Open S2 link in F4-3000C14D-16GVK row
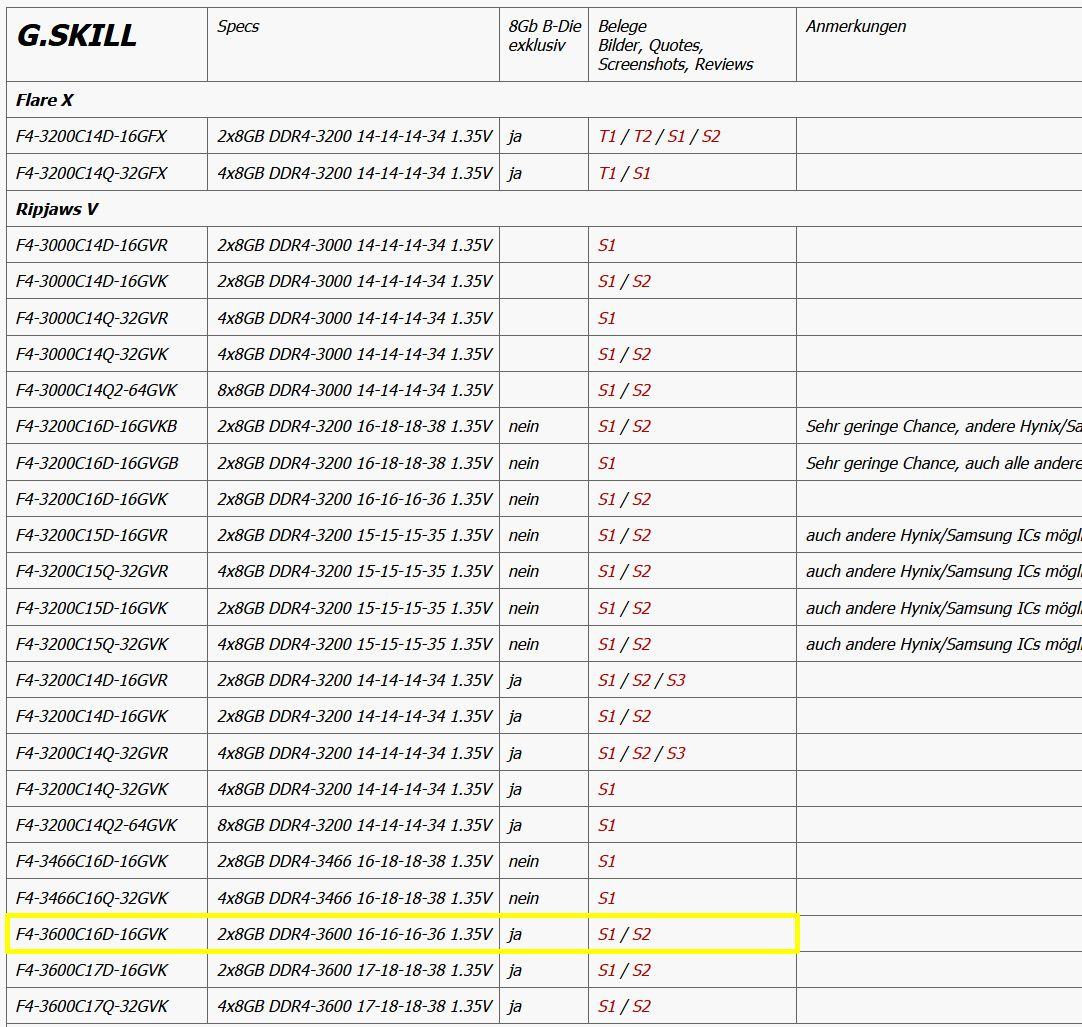Image resolution: width=1082 pixels, height=1027 pixels. coord(641,281)
